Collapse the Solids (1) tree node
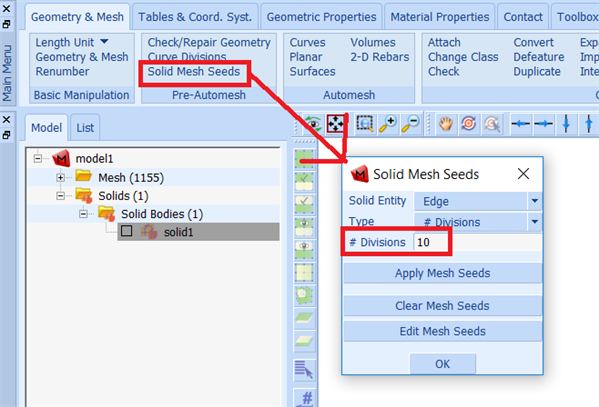Screen dimensions: 599x407 [x=60, y=196]
